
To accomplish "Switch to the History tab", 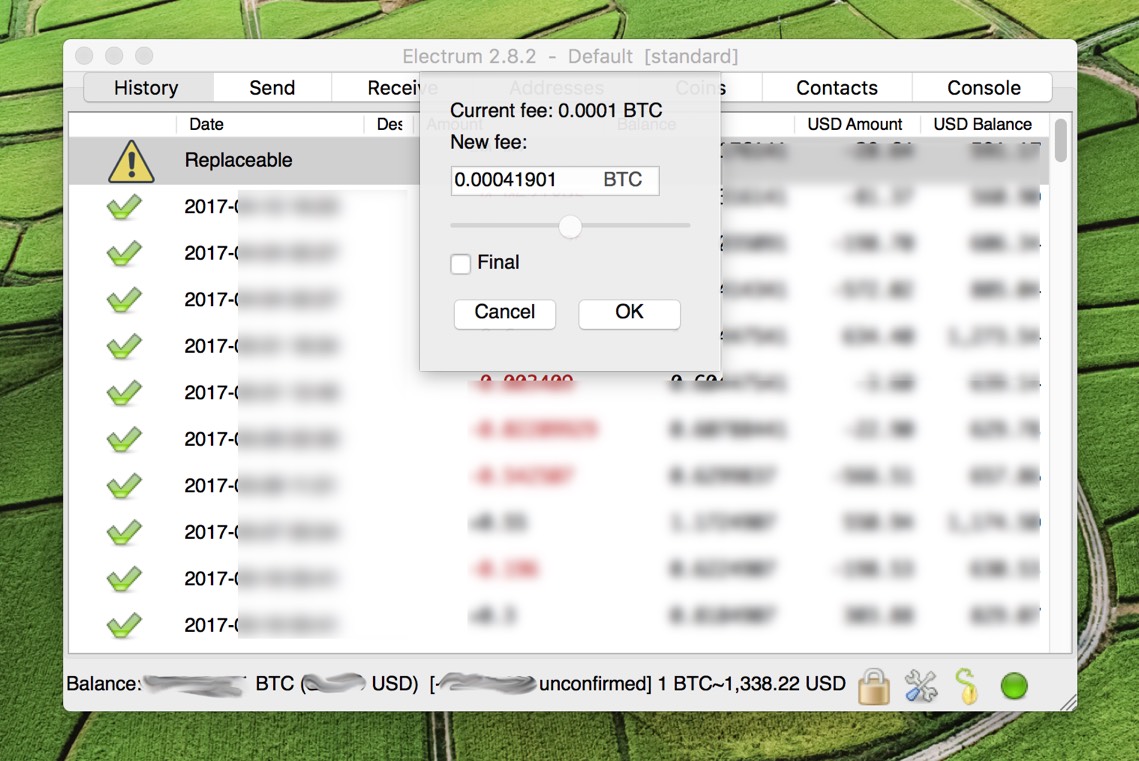I will (x=146, y=88).
